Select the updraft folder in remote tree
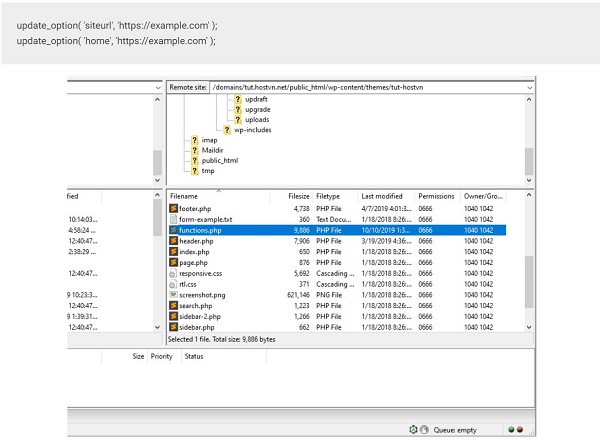The image size is (600, 441). [x=256, y=99]
